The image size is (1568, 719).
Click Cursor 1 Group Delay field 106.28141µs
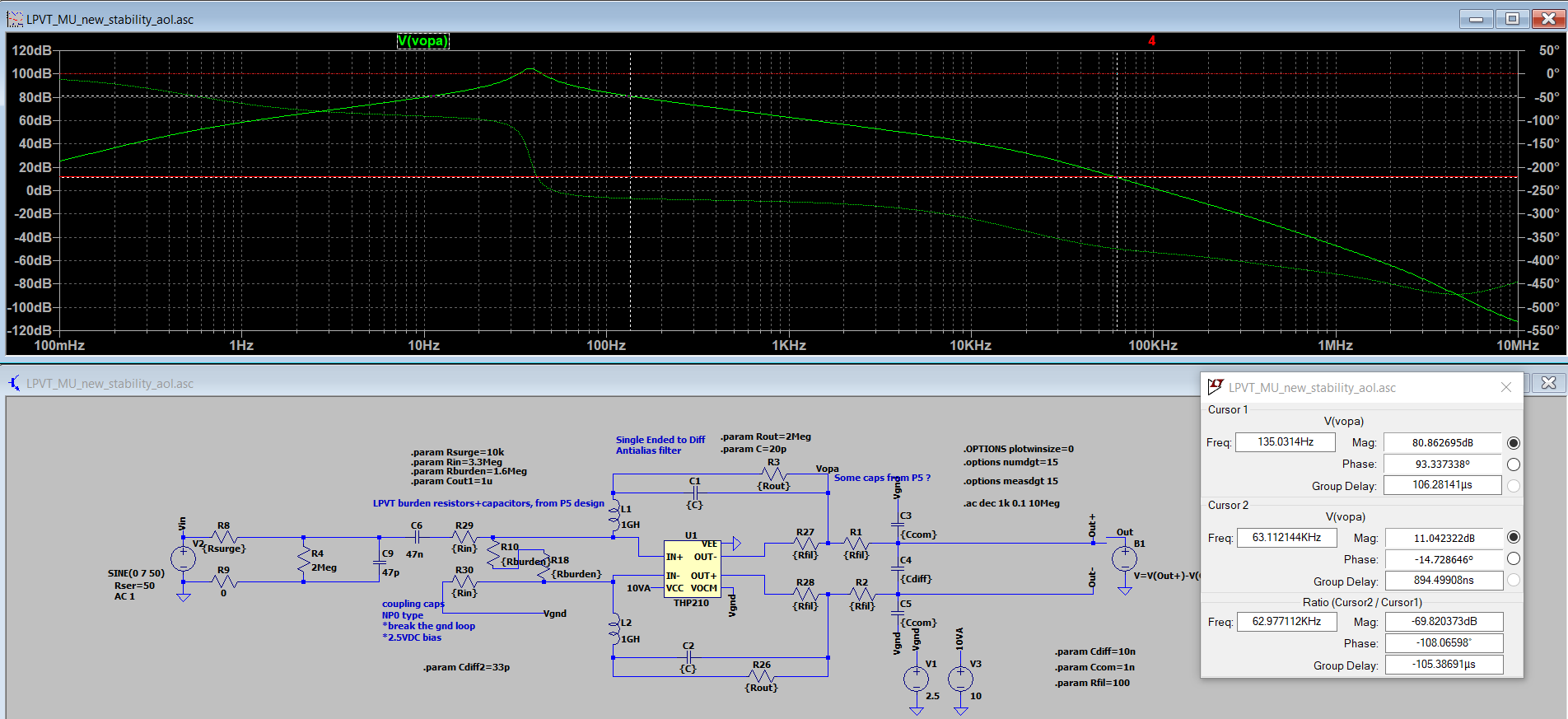click(1443, 485)
